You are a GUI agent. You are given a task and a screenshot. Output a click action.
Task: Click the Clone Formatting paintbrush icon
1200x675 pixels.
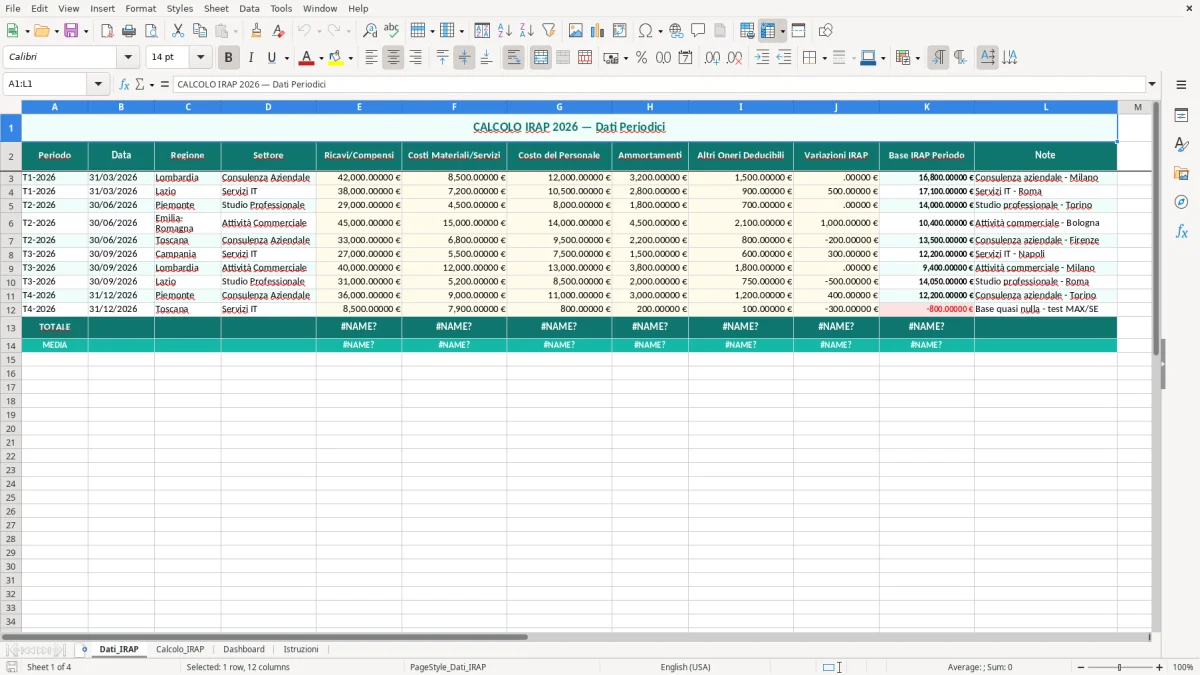coord(256,31)
